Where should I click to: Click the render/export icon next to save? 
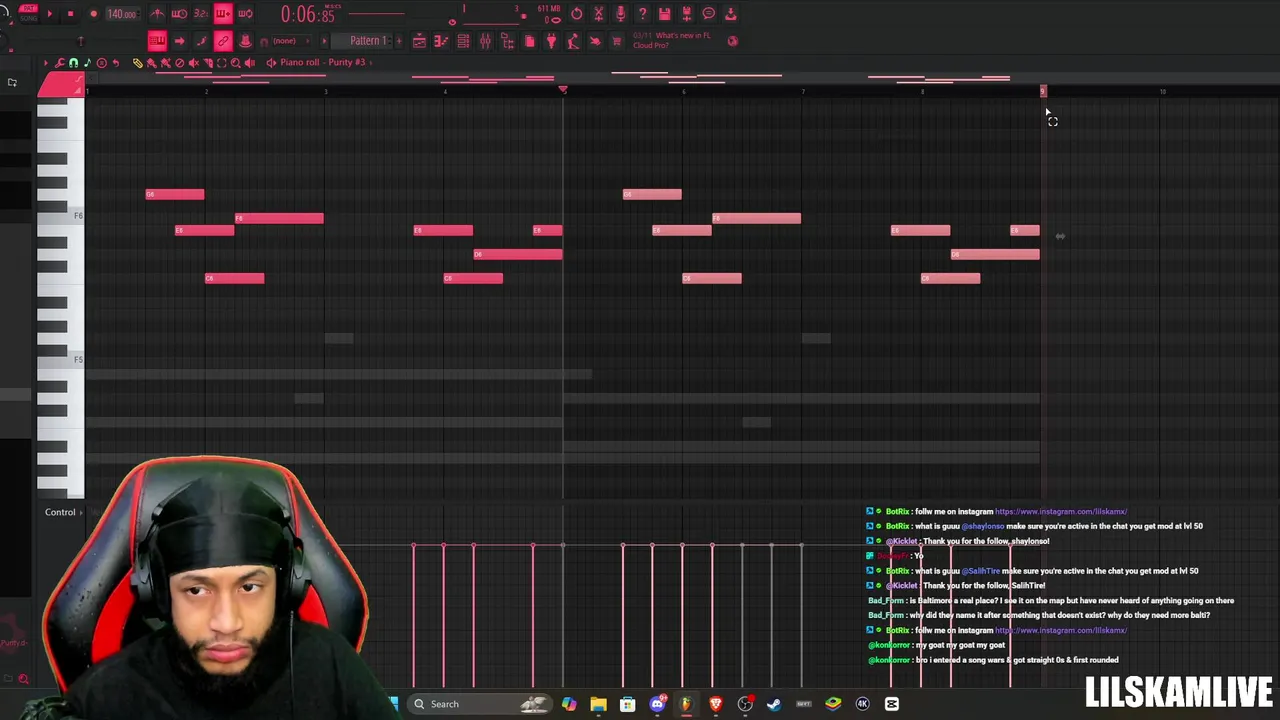pos(686,14)
